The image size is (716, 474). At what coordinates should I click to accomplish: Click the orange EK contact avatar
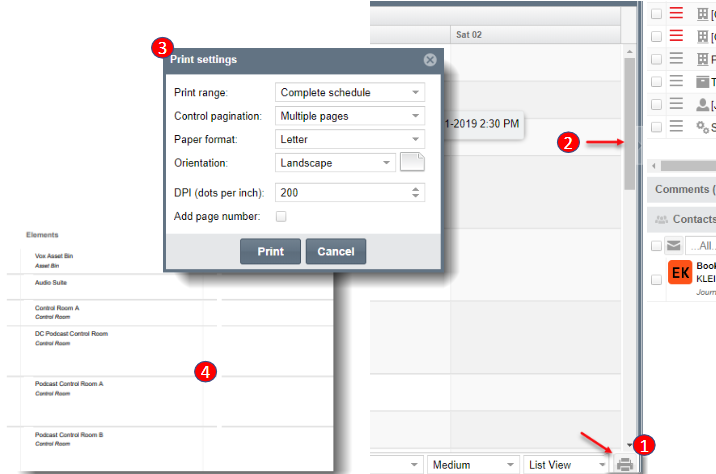[x=680, y=272]
